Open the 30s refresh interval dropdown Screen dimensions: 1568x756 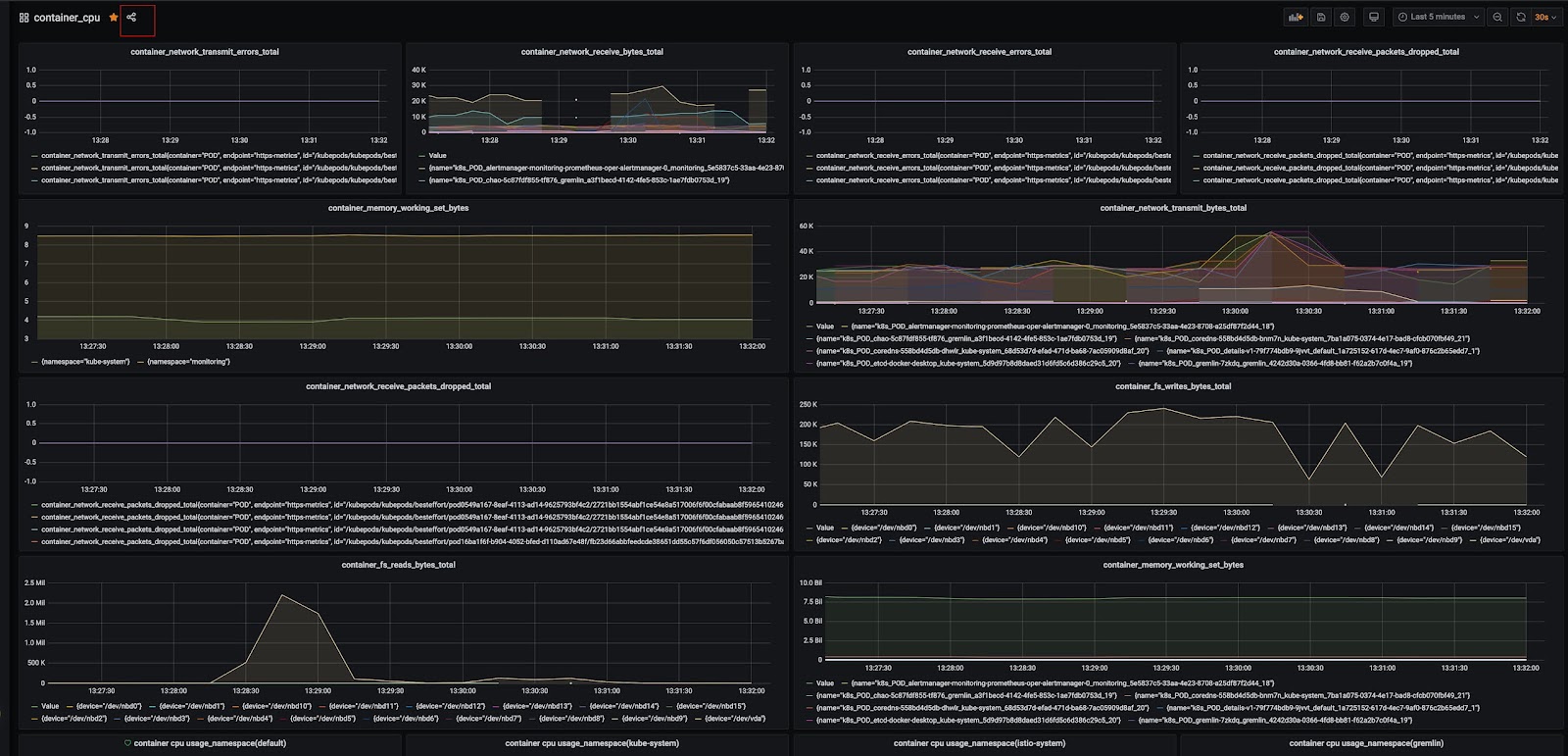(x=1545, y=17)
